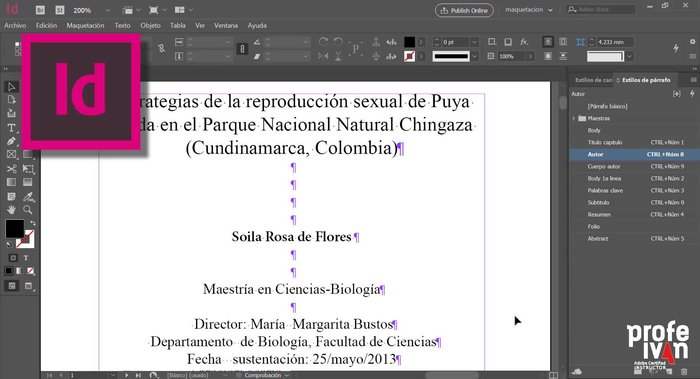Switch to Normal view mode
Image resolution: width=700 pixels, height=379 pixels.
(x=12, y=286)
